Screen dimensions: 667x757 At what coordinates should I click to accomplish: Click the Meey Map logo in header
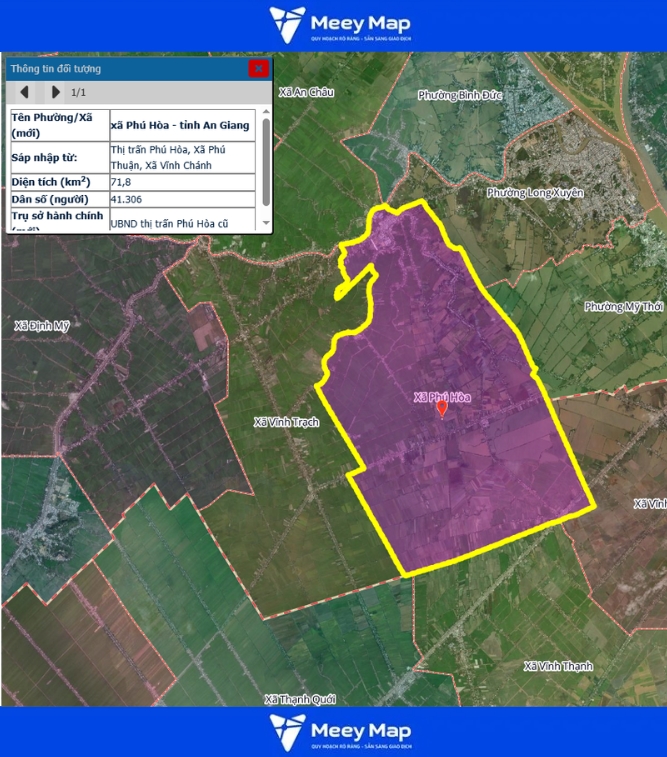coord(339,26)
